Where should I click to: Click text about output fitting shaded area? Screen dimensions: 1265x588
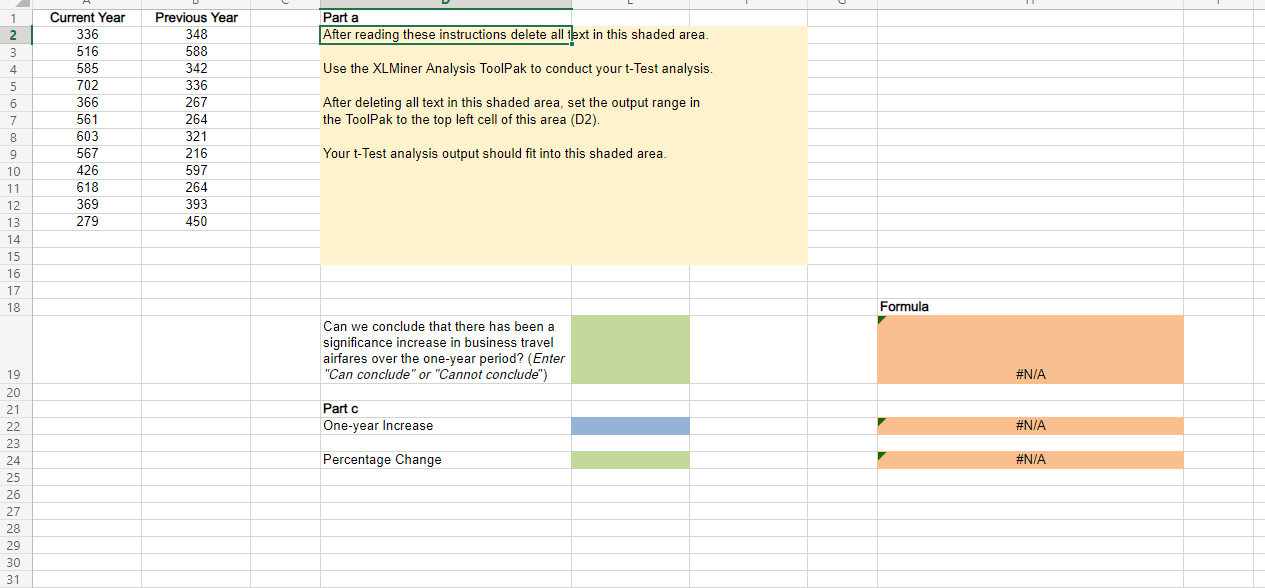494,153
